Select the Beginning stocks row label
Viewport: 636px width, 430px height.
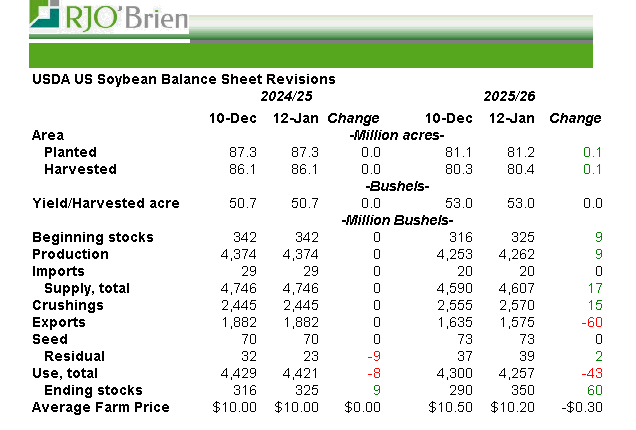pyautogui.click(x=93, y=237)
